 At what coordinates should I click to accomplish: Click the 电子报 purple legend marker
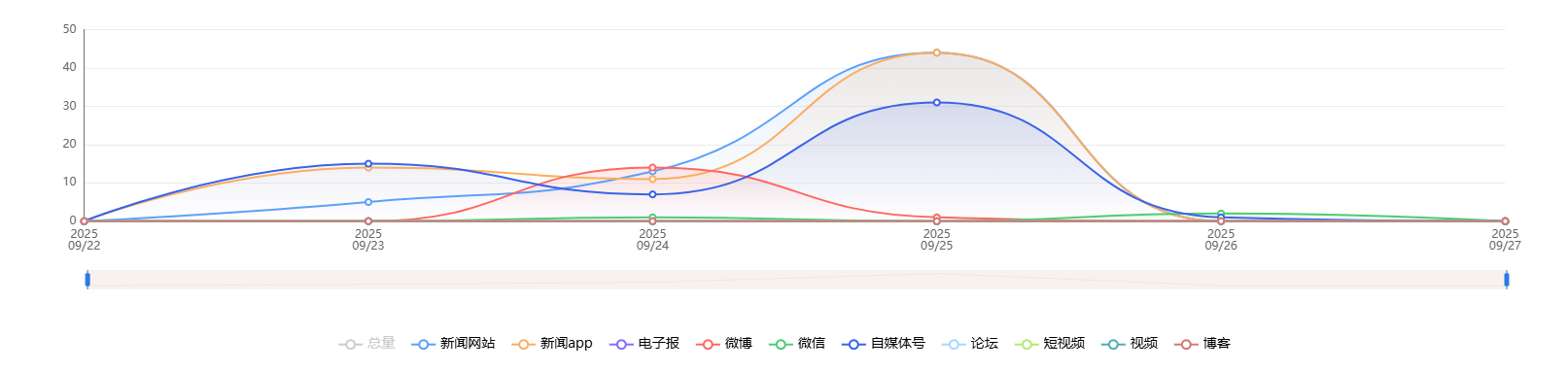tap(621, 344)
